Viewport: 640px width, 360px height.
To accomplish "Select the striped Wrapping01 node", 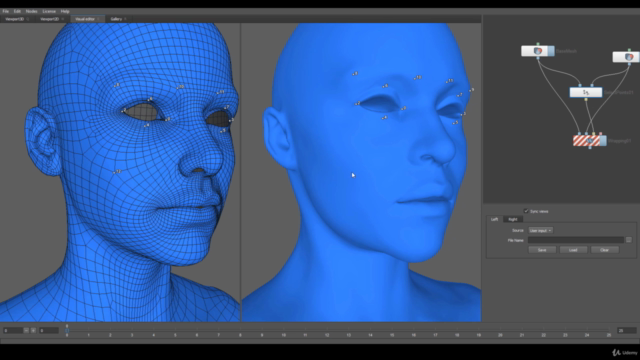I will tap(587, 141).
